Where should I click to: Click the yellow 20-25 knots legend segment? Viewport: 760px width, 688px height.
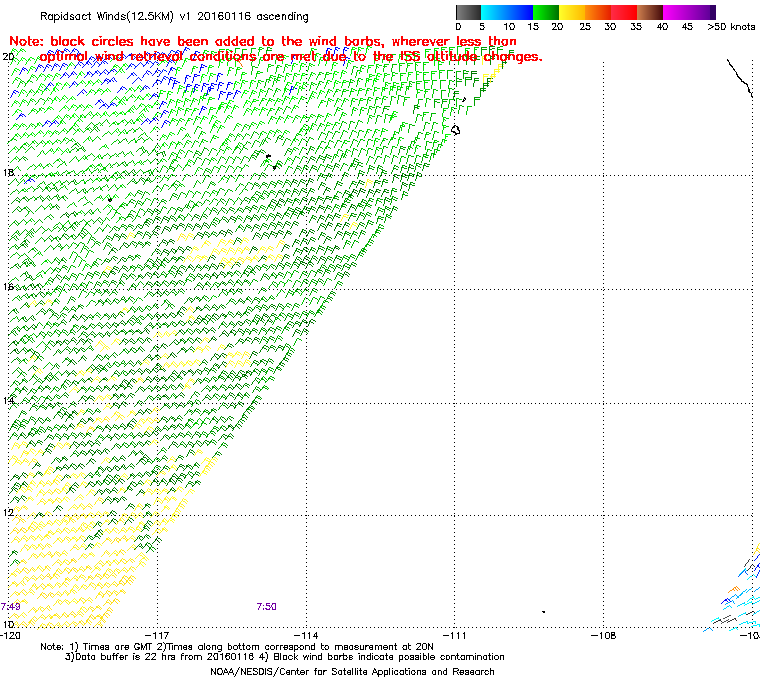click(x=572, y=12)
